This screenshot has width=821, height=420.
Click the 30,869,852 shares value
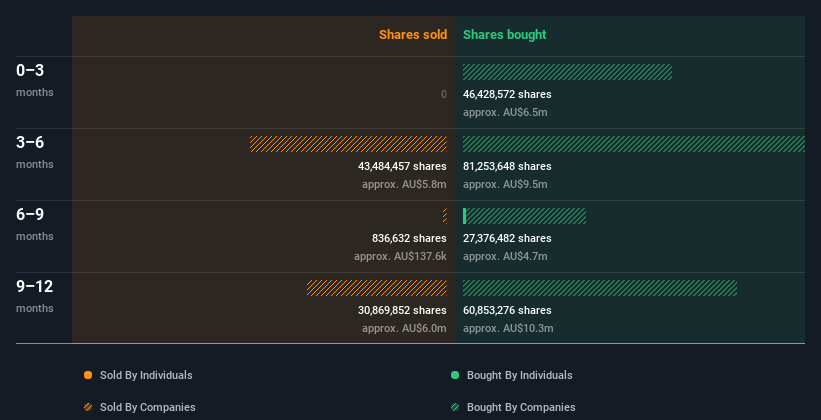pos(402,310)
